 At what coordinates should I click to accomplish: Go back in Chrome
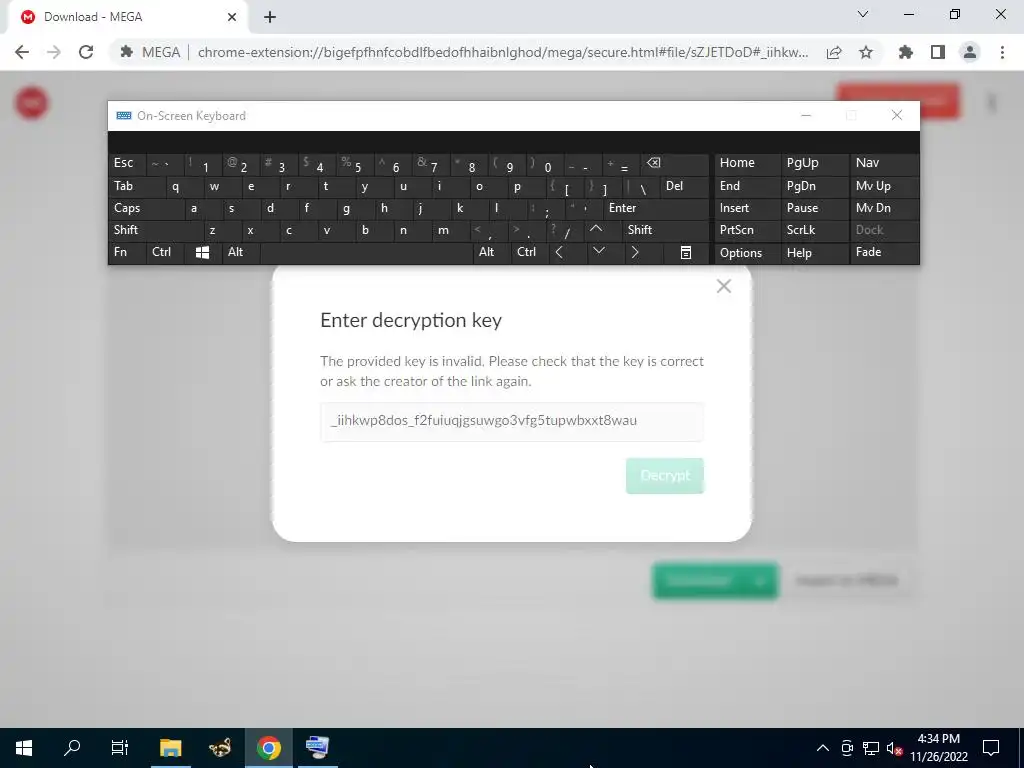(22, 52)
